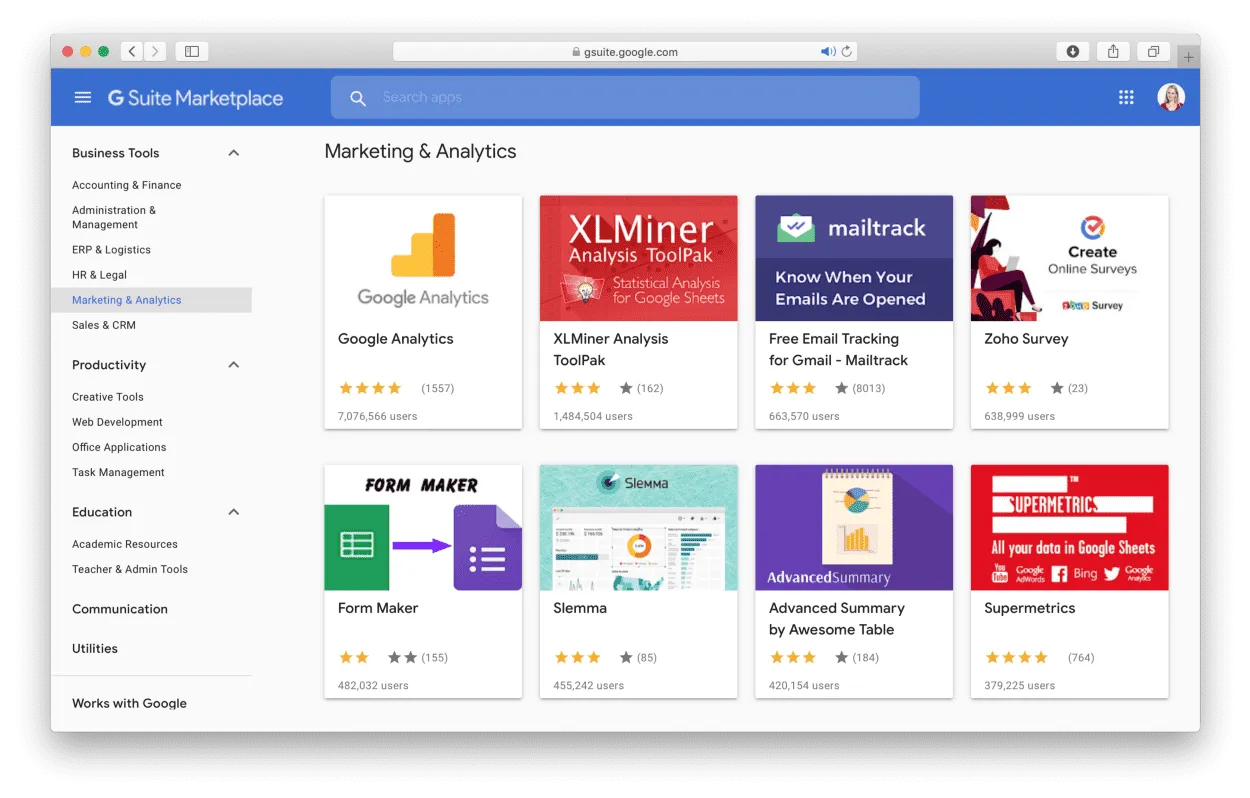The width and height of the screenshot is (1250, 798).
Task: Open the user profile avatar
Action: tap(1171, 97)
